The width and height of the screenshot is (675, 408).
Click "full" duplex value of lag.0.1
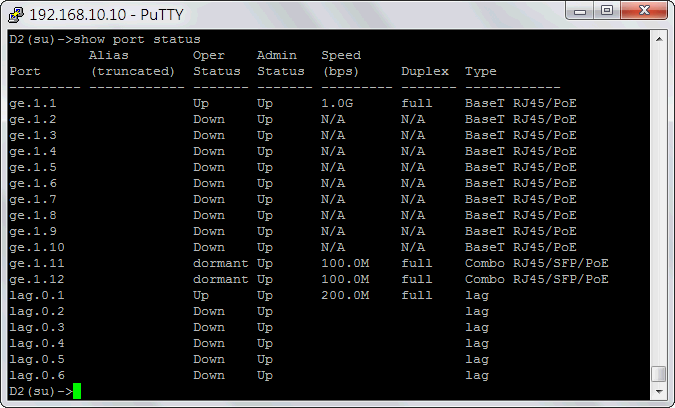(417, 296)
